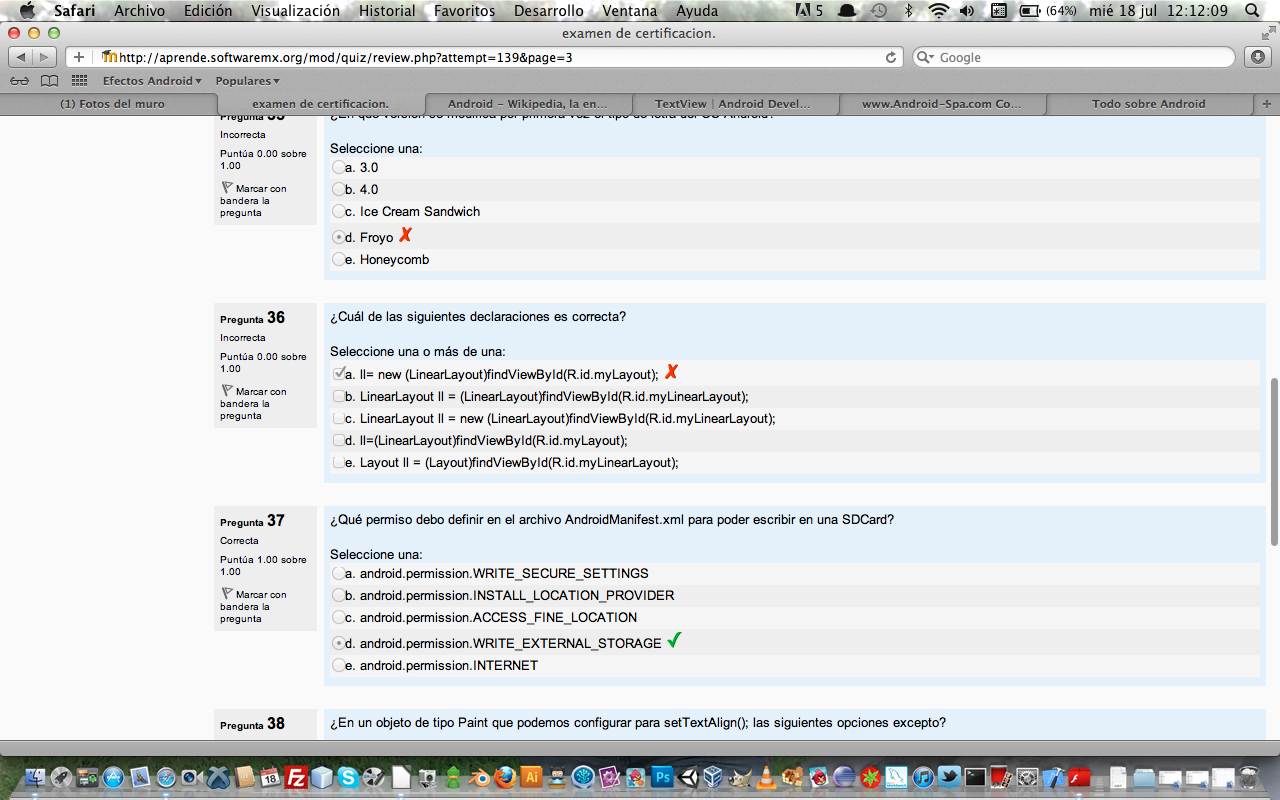
Task: Open iTunes from the Dock
Action: click(923, 777)
